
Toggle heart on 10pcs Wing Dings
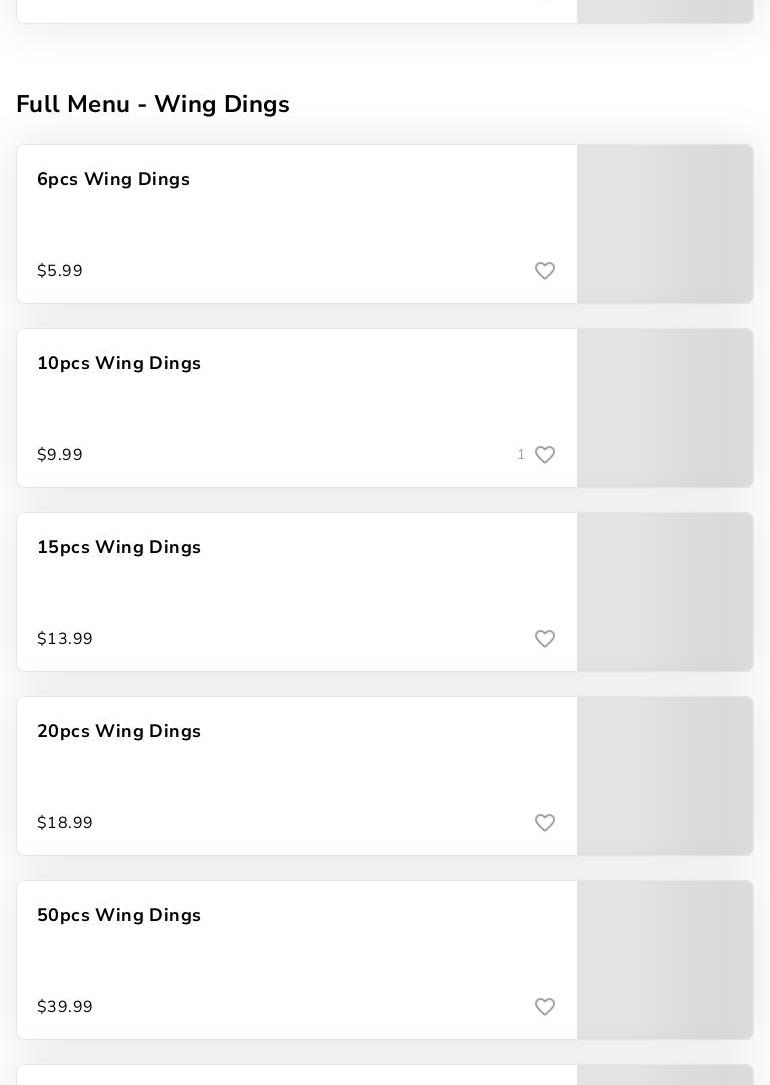pyautogui.click(x=545, y=455)
